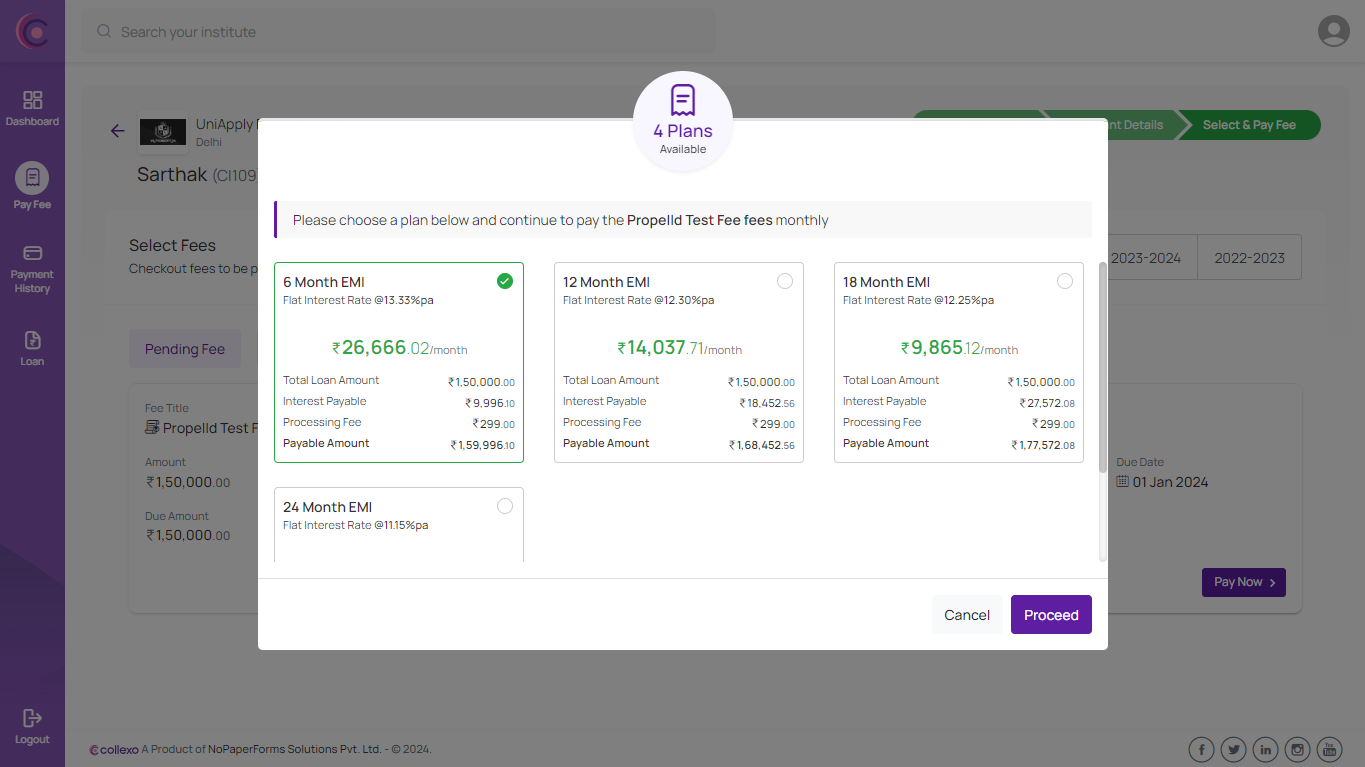
Task: Choose the 24 Month EMI radio option
Action: [505, 506]
